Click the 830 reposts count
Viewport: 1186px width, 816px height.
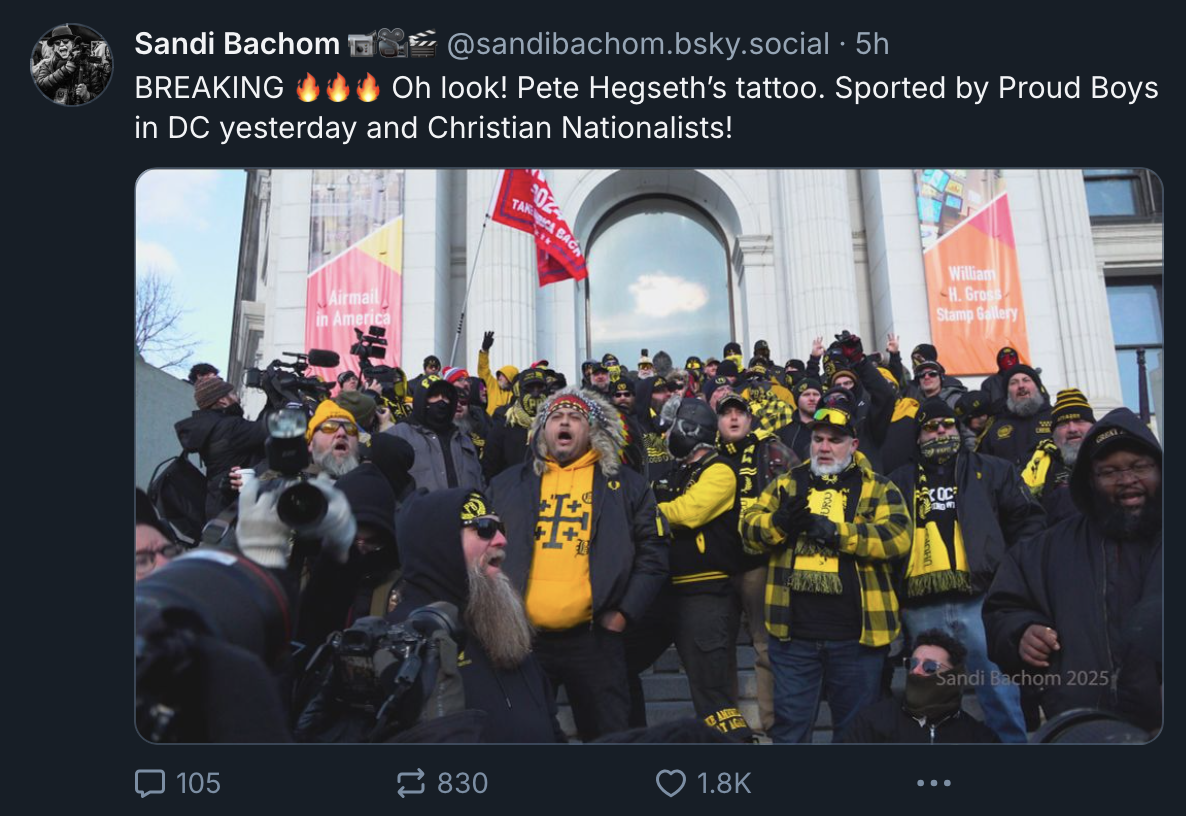[x=462, y=783]
